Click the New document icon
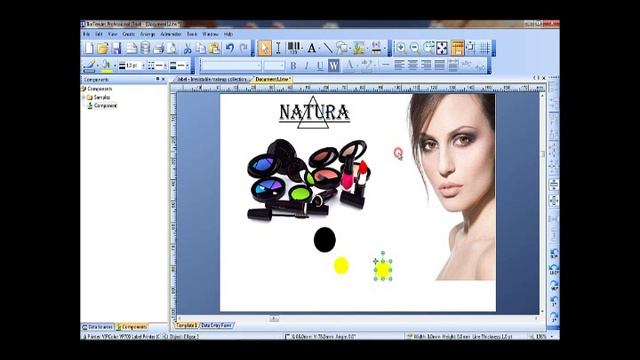640x360 pixels. tap(89, 48)
